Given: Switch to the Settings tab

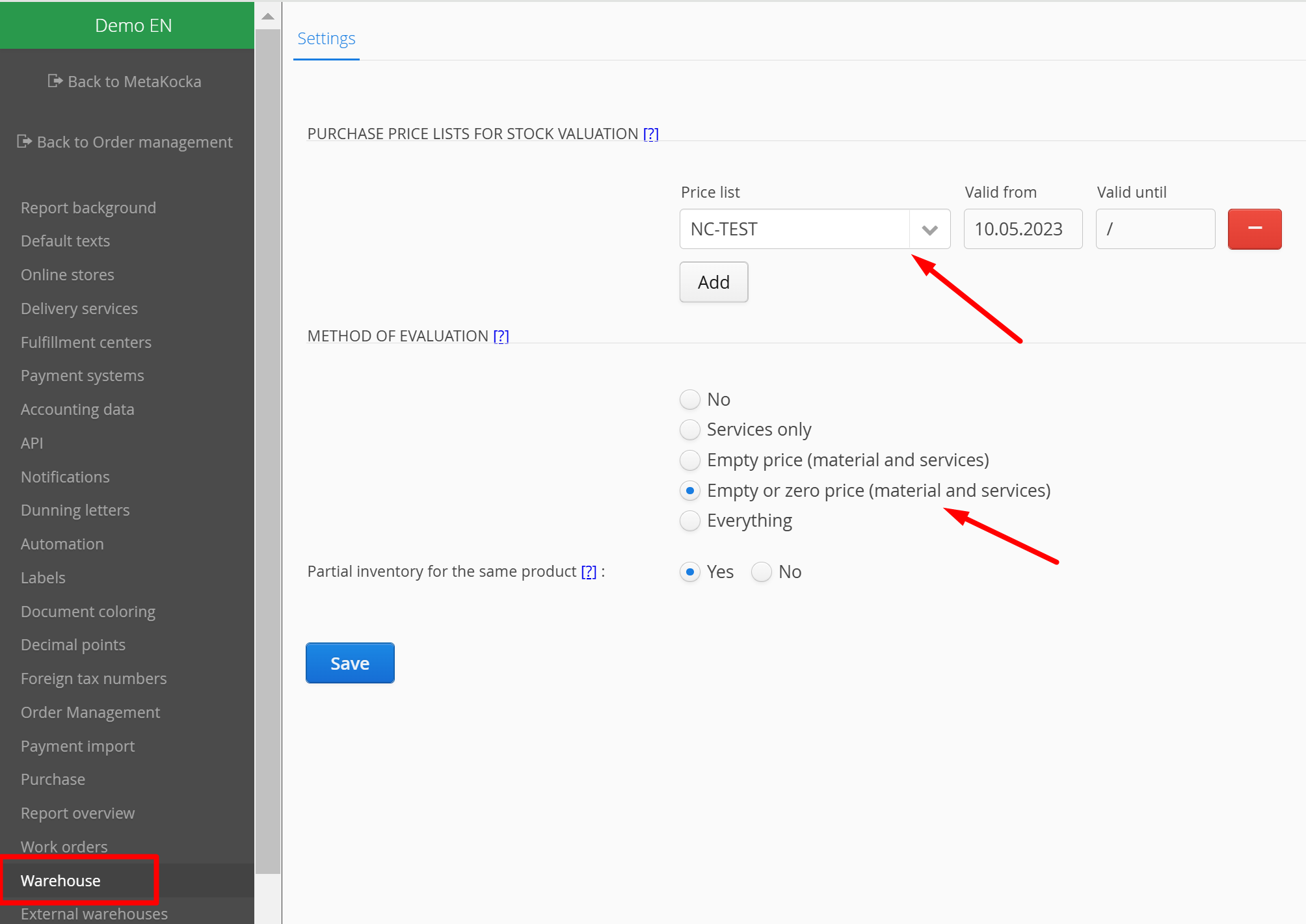Looking at the screenshot, I should coord(326,39).
